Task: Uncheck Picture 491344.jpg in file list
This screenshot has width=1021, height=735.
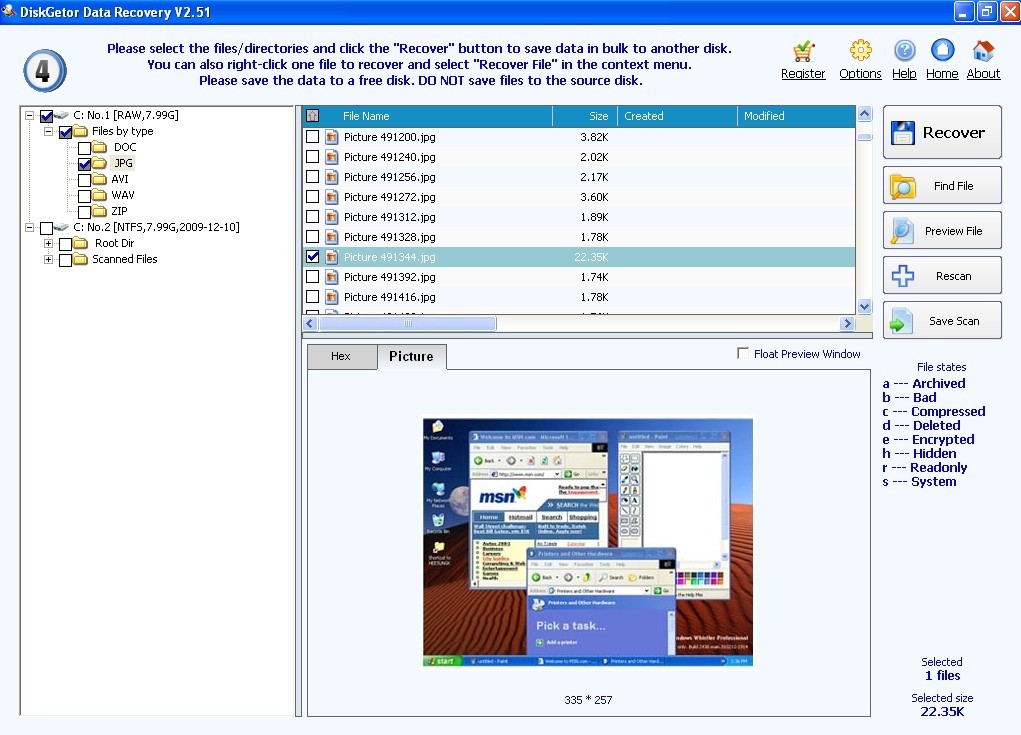Action: coord(310,256)
